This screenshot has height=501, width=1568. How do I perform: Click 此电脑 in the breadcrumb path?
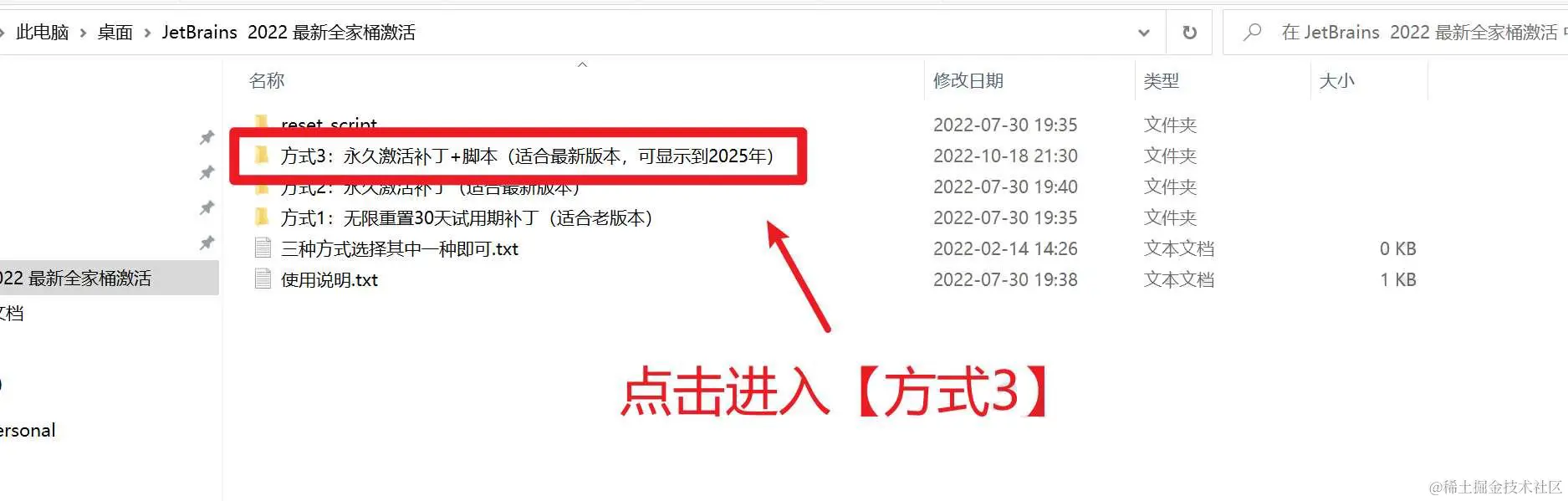point(42,33)
